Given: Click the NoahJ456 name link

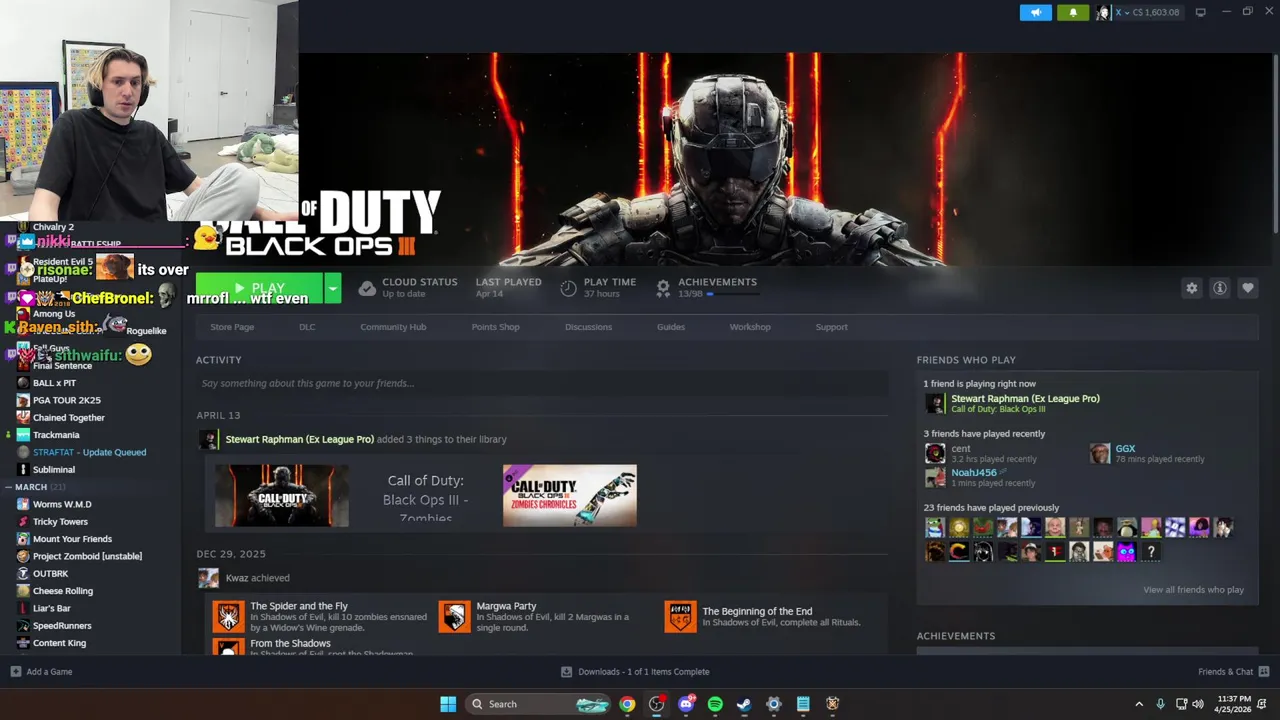Looking at the screenshot, I should point(974,472).
